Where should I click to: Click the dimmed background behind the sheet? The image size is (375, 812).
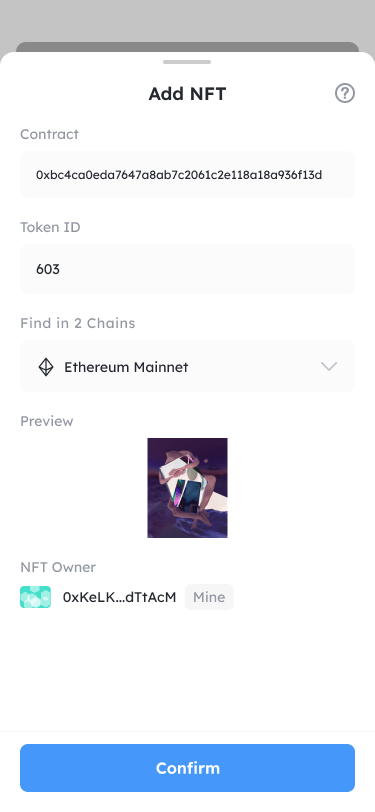click(188, 21)
